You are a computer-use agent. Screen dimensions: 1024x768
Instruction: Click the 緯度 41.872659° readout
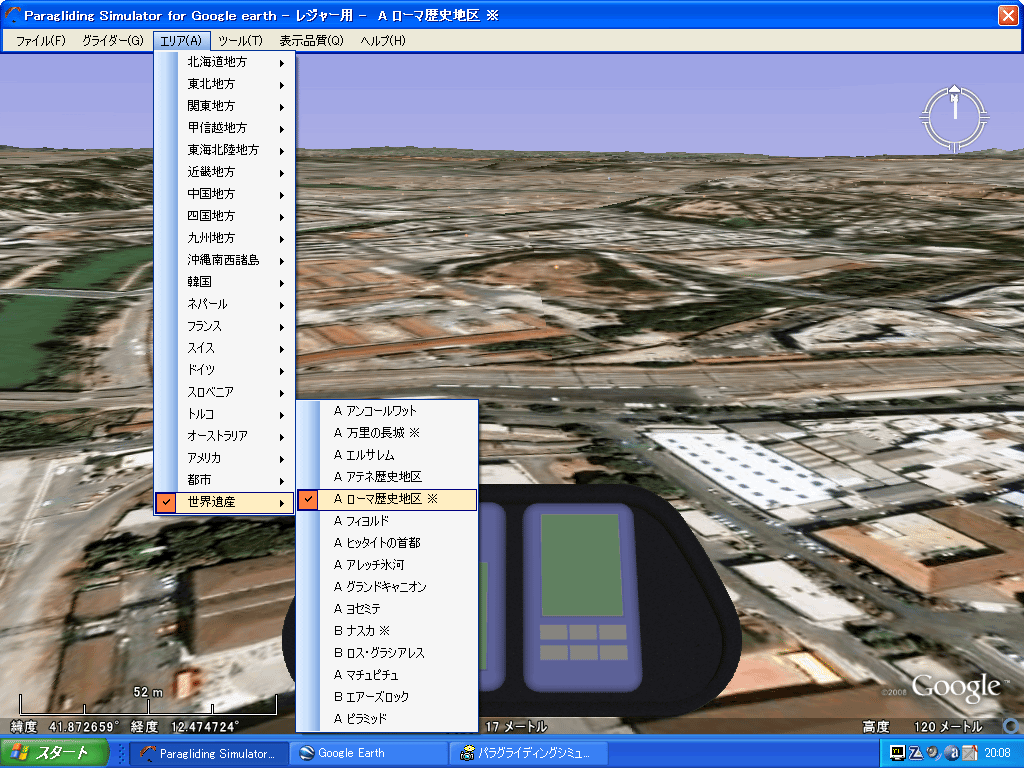pos(65,726)
